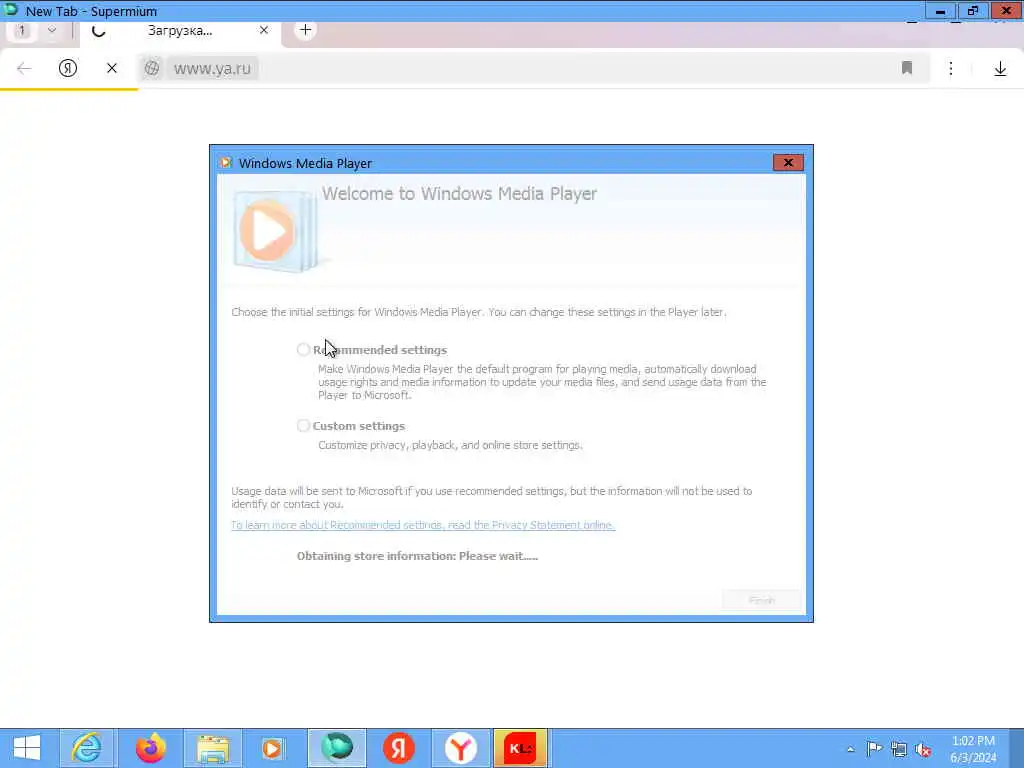Viewport: 1024px width, 768px height.
Task: Close the Windows Media Player dialog
Action: click(x=788, y=163)
